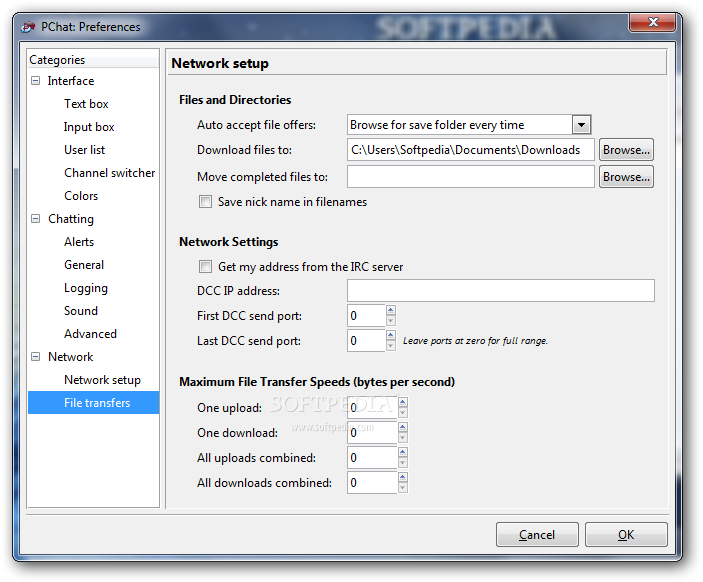Open Channel switcher settings

pyautogui.click(x=109, y=173)
